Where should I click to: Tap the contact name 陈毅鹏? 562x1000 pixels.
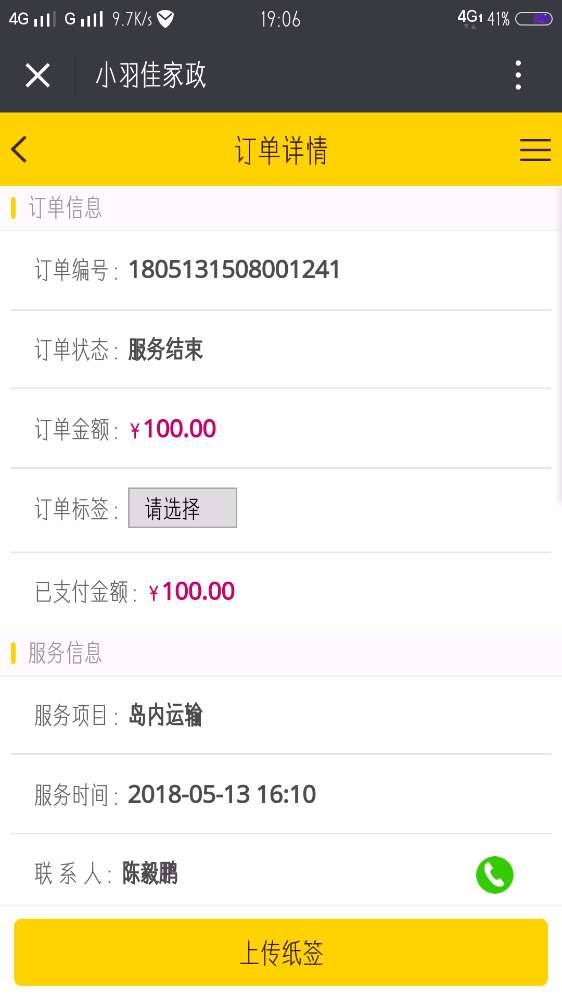pos(150,874)
